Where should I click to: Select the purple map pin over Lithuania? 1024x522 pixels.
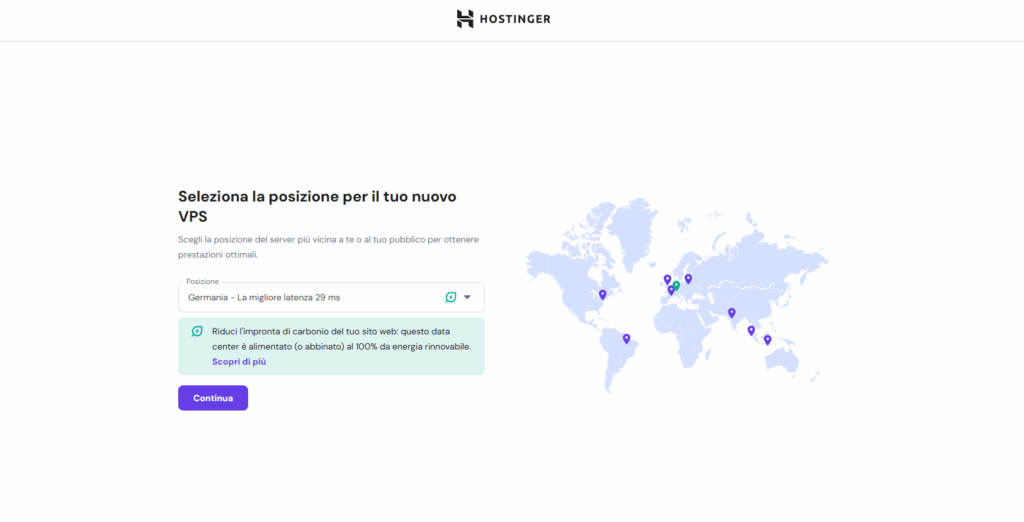(688, 279)
